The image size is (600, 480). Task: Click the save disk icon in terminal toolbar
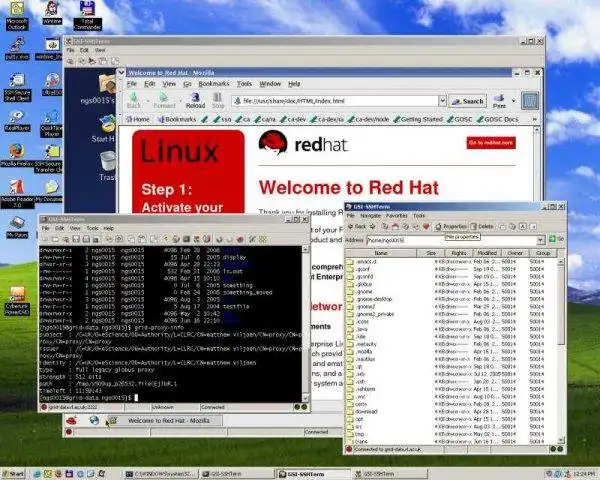pos(76,239)
